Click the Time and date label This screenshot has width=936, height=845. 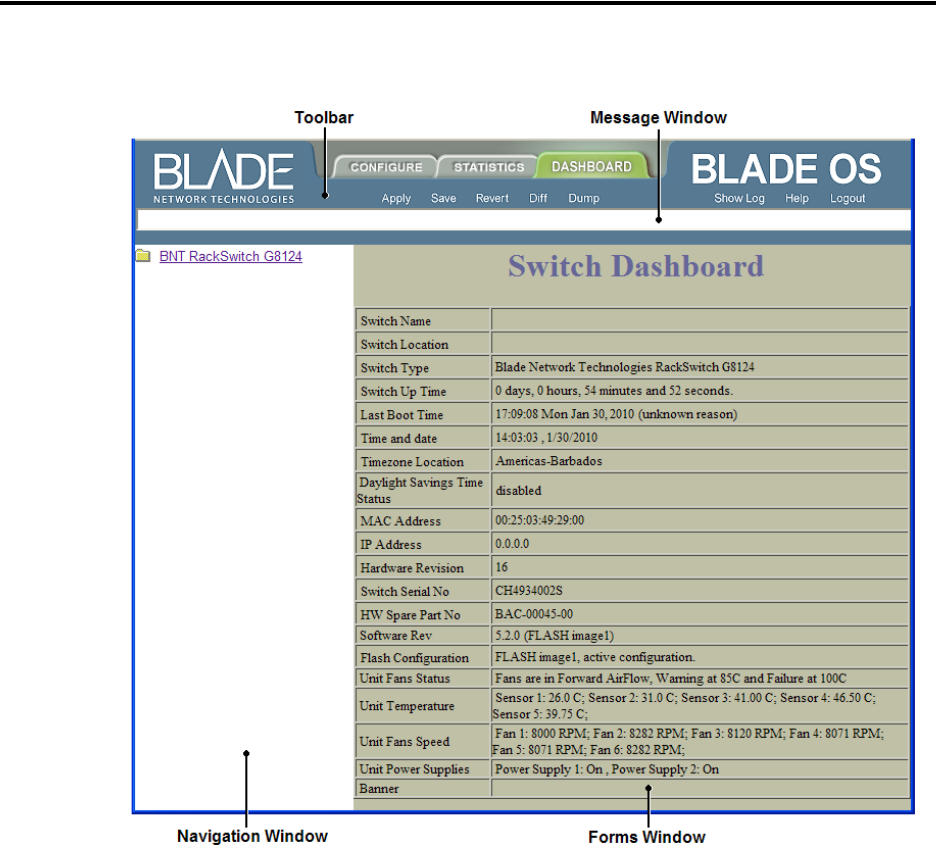pos(399,439)
